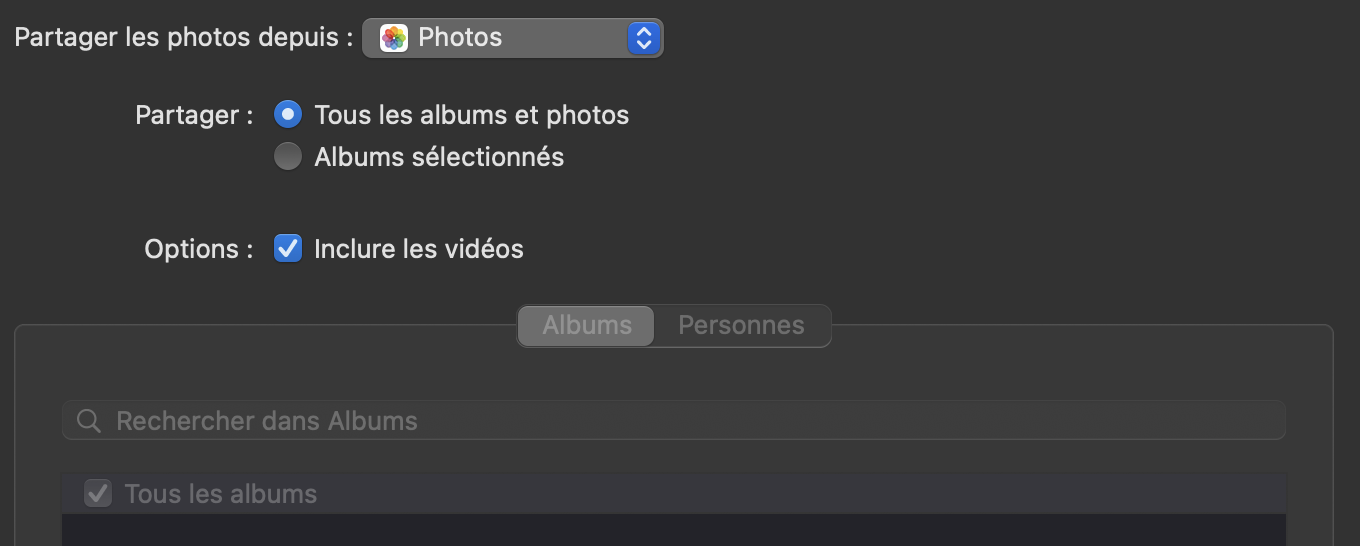Click the "Tous les albums et photos" label text
1360x546 pixels.
(471, 115)
